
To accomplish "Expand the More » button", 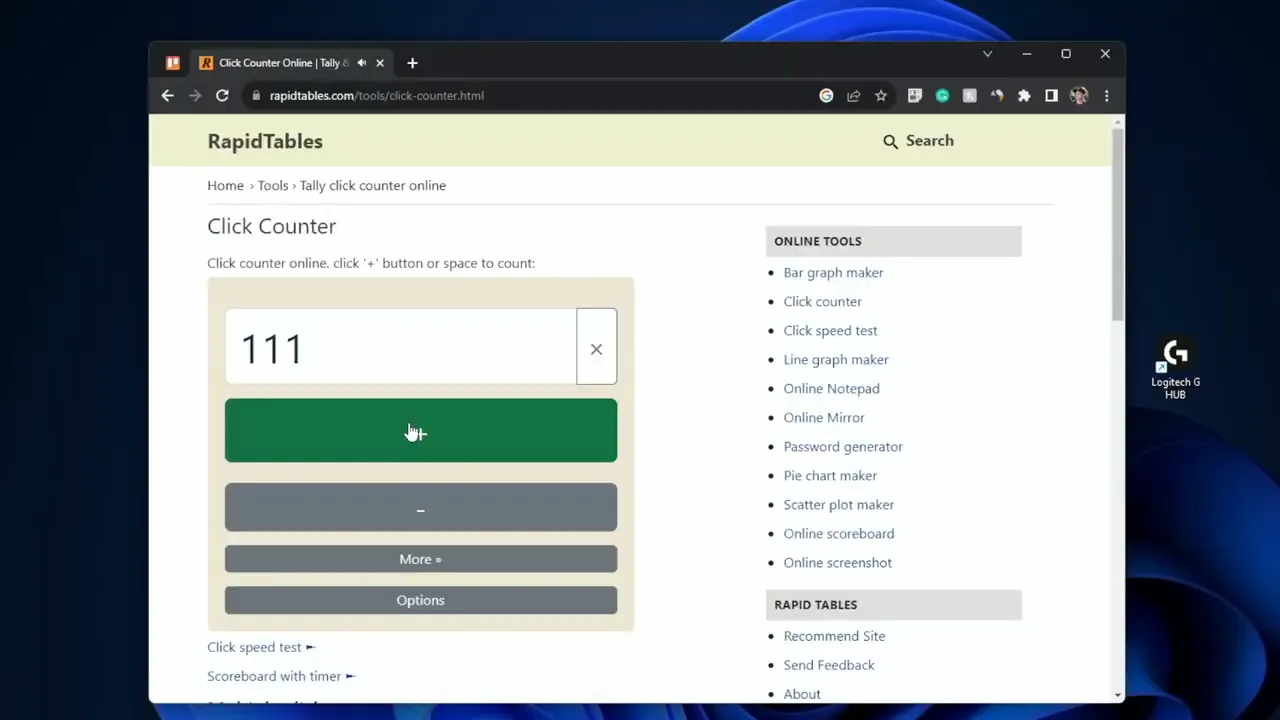I will tap(421, 559).
